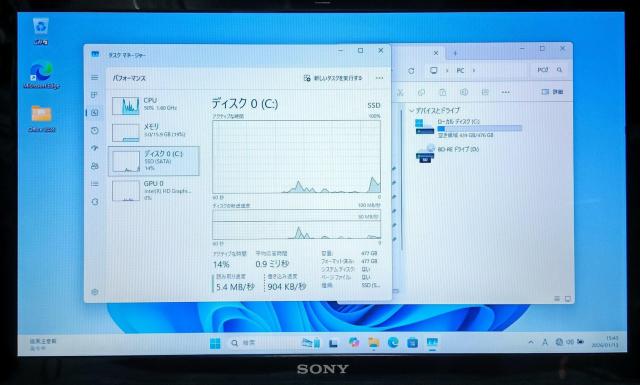Select the メモリ (memory) performance item

[x=154, y=132]
